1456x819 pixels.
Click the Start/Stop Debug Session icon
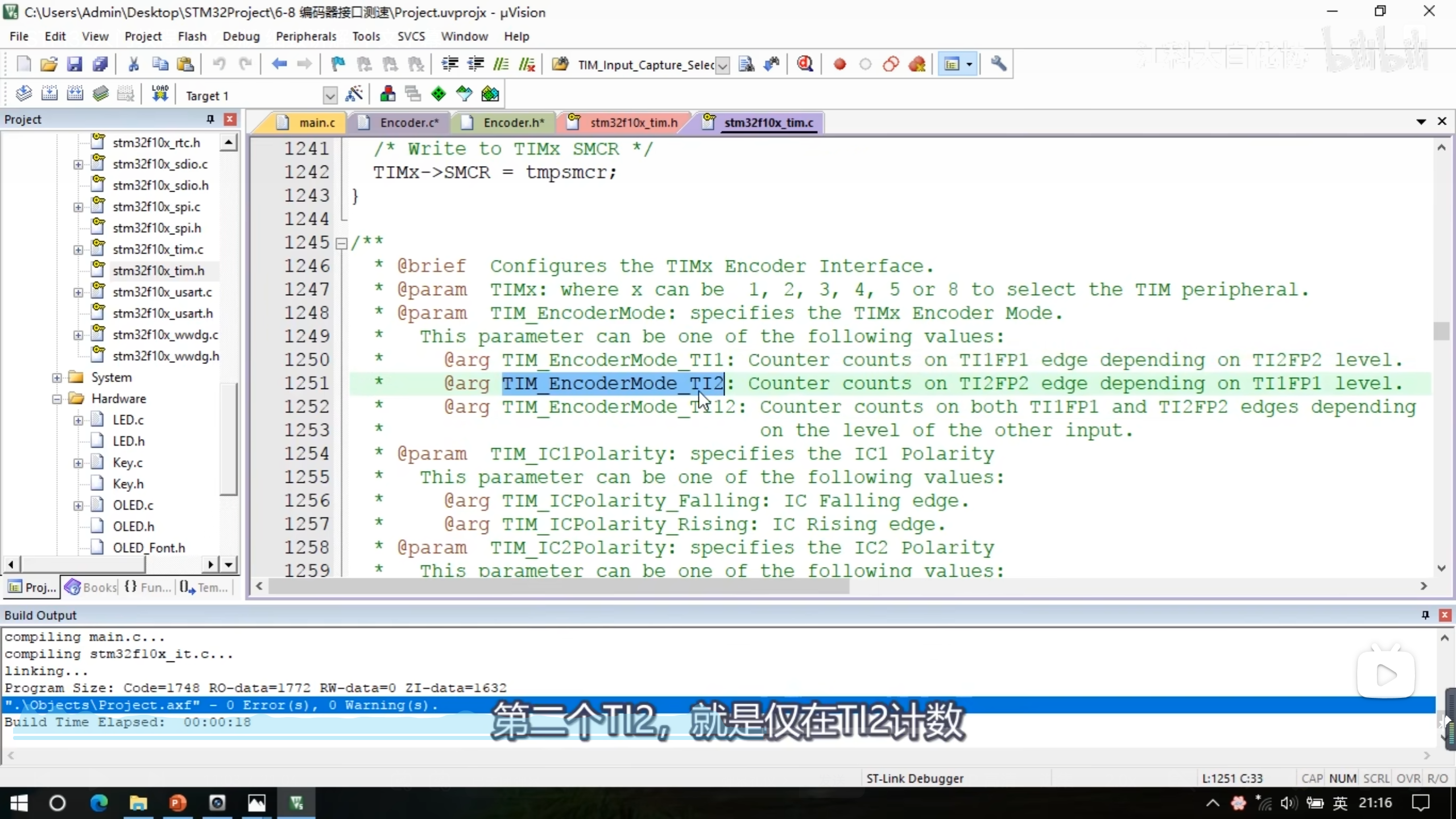805,64
